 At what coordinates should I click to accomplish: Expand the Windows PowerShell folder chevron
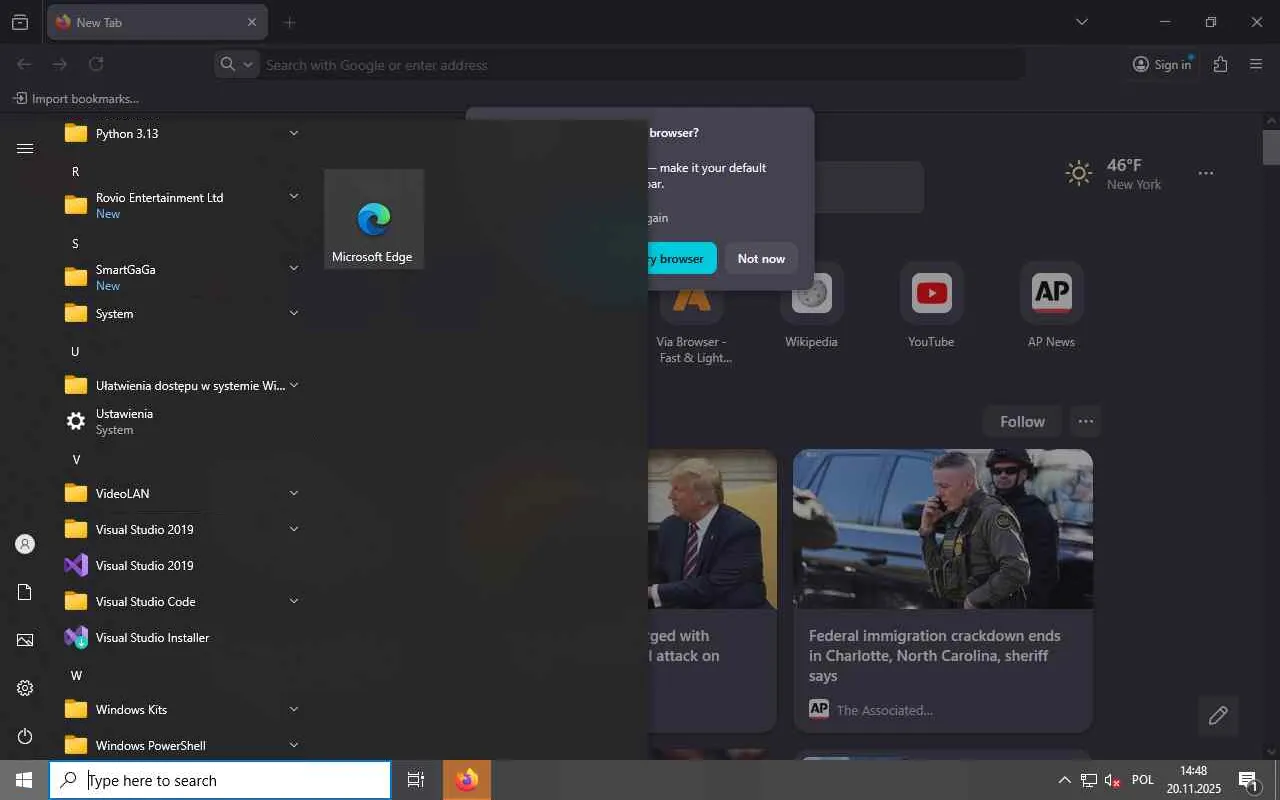(294, 745)
